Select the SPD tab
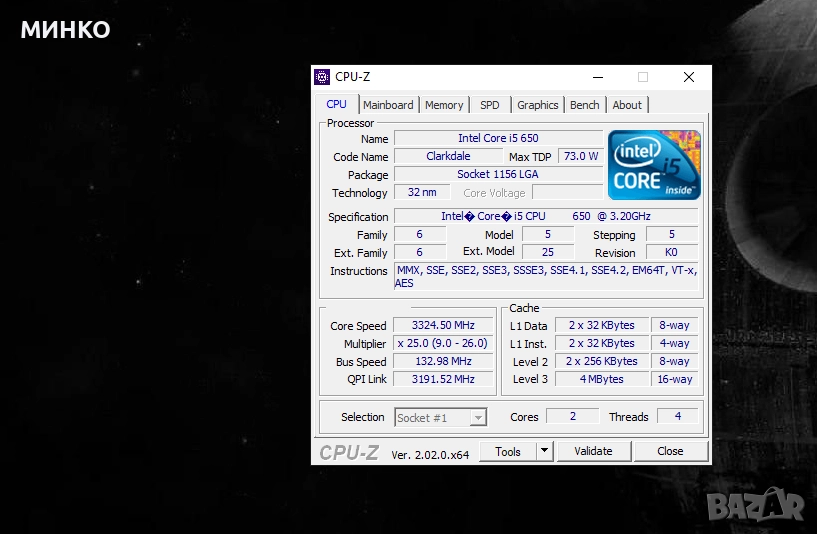This screenshot has height=534, width=817. (489, 105)
